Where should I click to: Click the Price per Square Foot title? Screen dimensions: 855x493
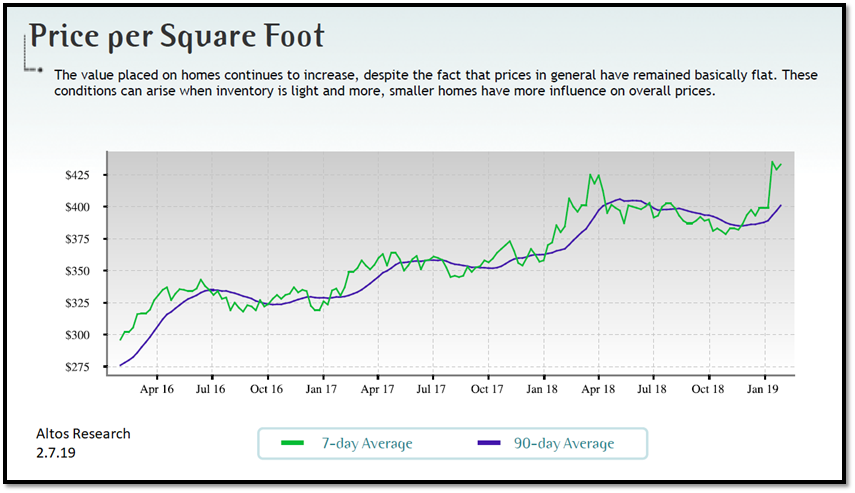click(x=177, y=36)
